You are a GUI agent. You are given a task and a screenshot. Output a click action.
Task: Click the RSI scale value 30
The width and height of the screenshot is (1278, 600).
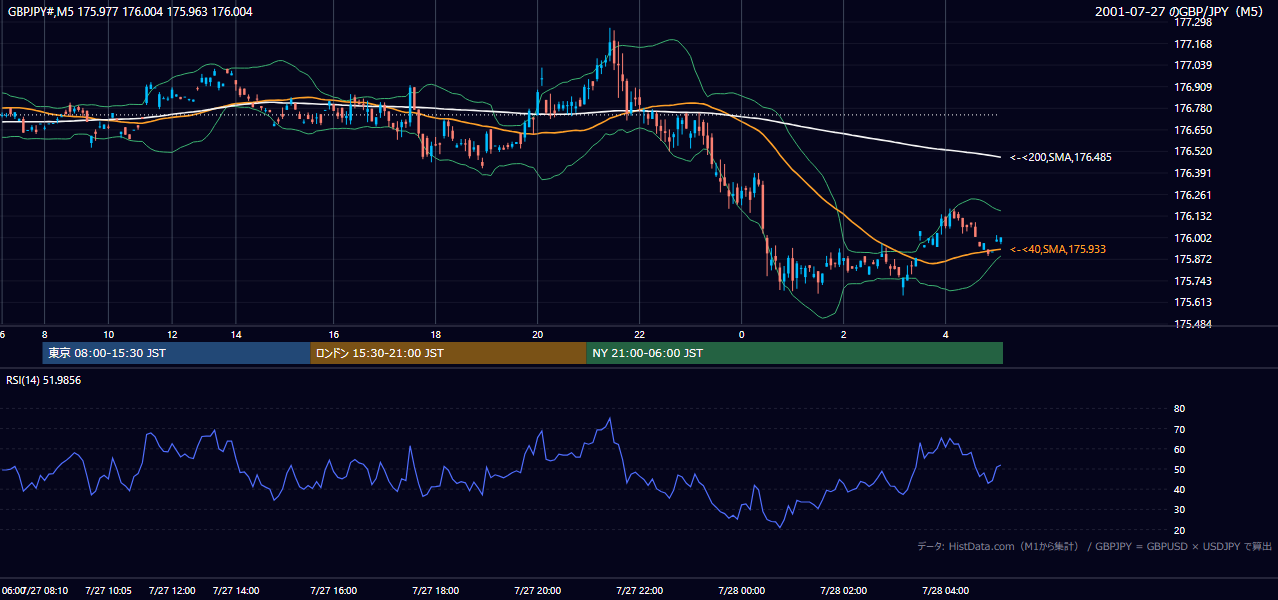tap(1179, 509)
